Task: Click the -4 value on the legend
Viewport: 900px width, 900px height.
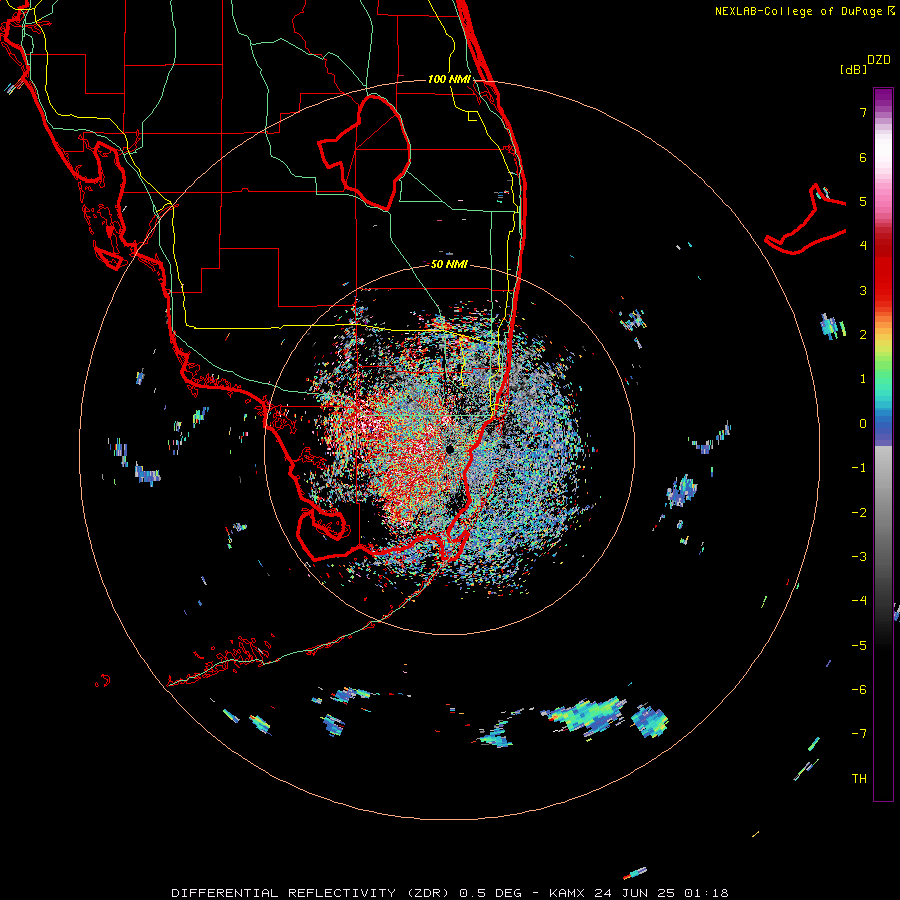Action: click(x=859, y=600)
